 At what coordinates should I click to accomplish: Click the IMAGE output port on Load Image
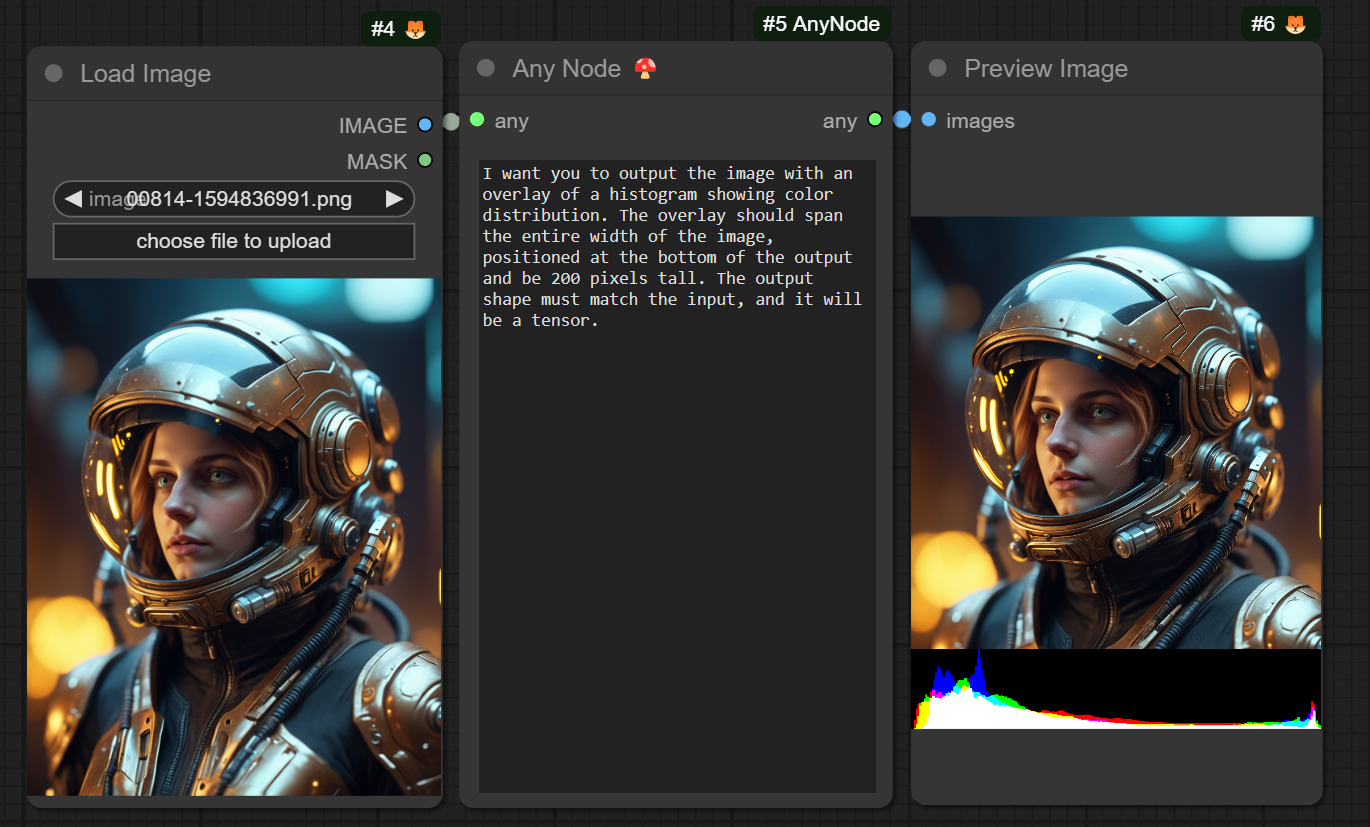point(425,125)
